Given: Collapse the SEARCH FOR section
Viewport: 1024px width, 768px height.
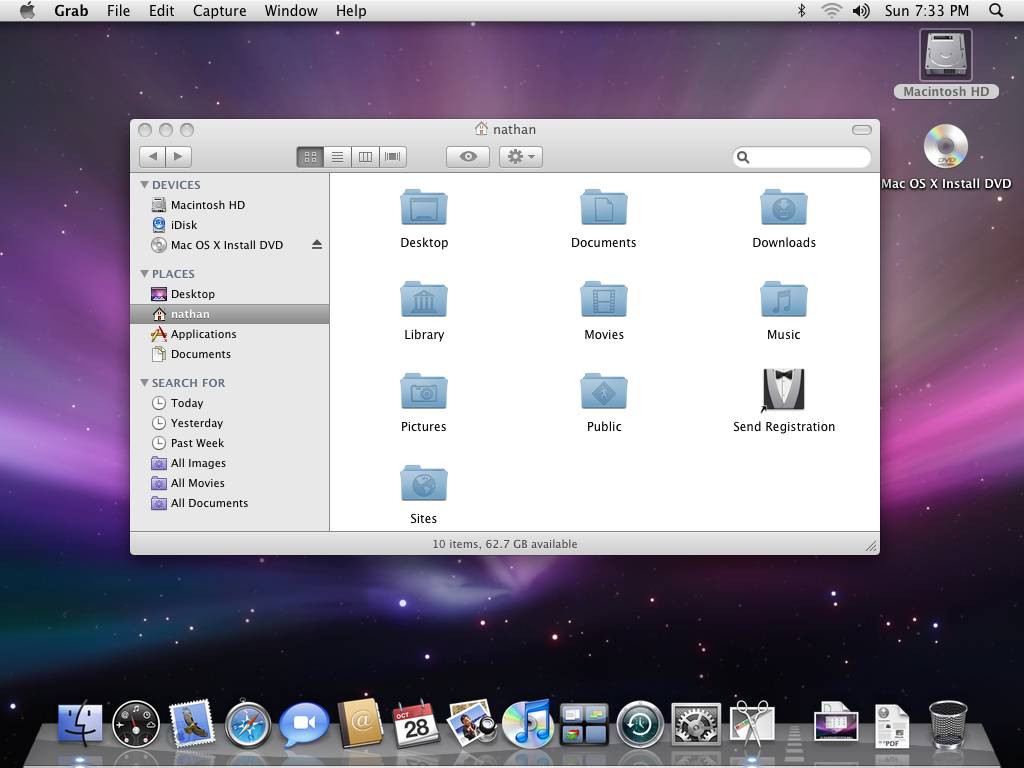Looking at the screenshot, I should click(x=146, y=382).
